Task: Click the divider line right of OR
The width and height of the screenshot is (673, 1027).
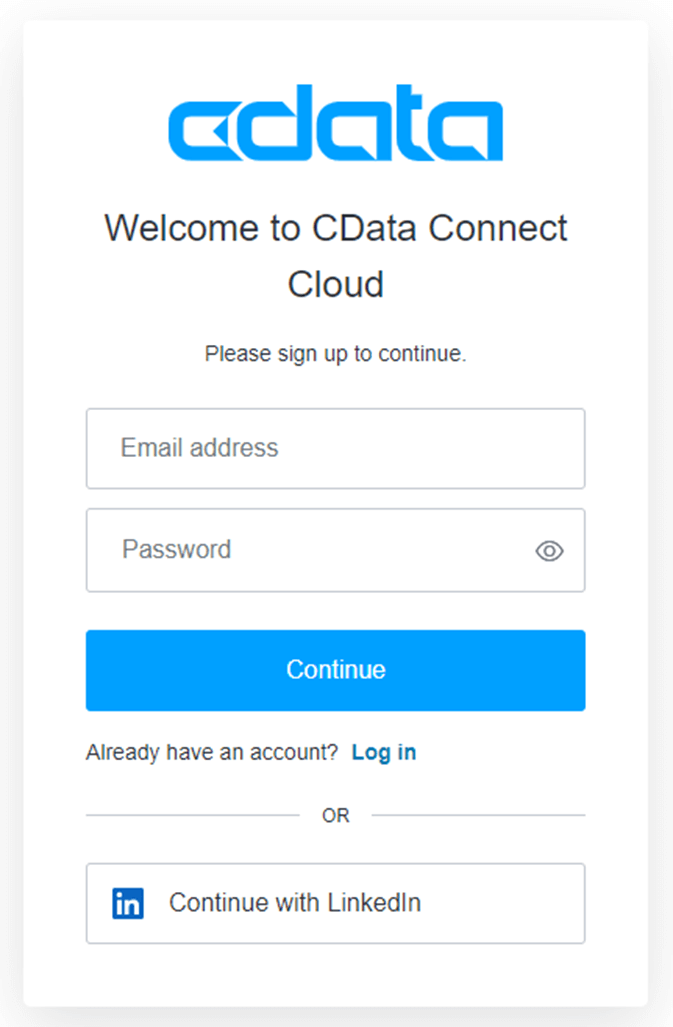Action: tap(478, 815)
